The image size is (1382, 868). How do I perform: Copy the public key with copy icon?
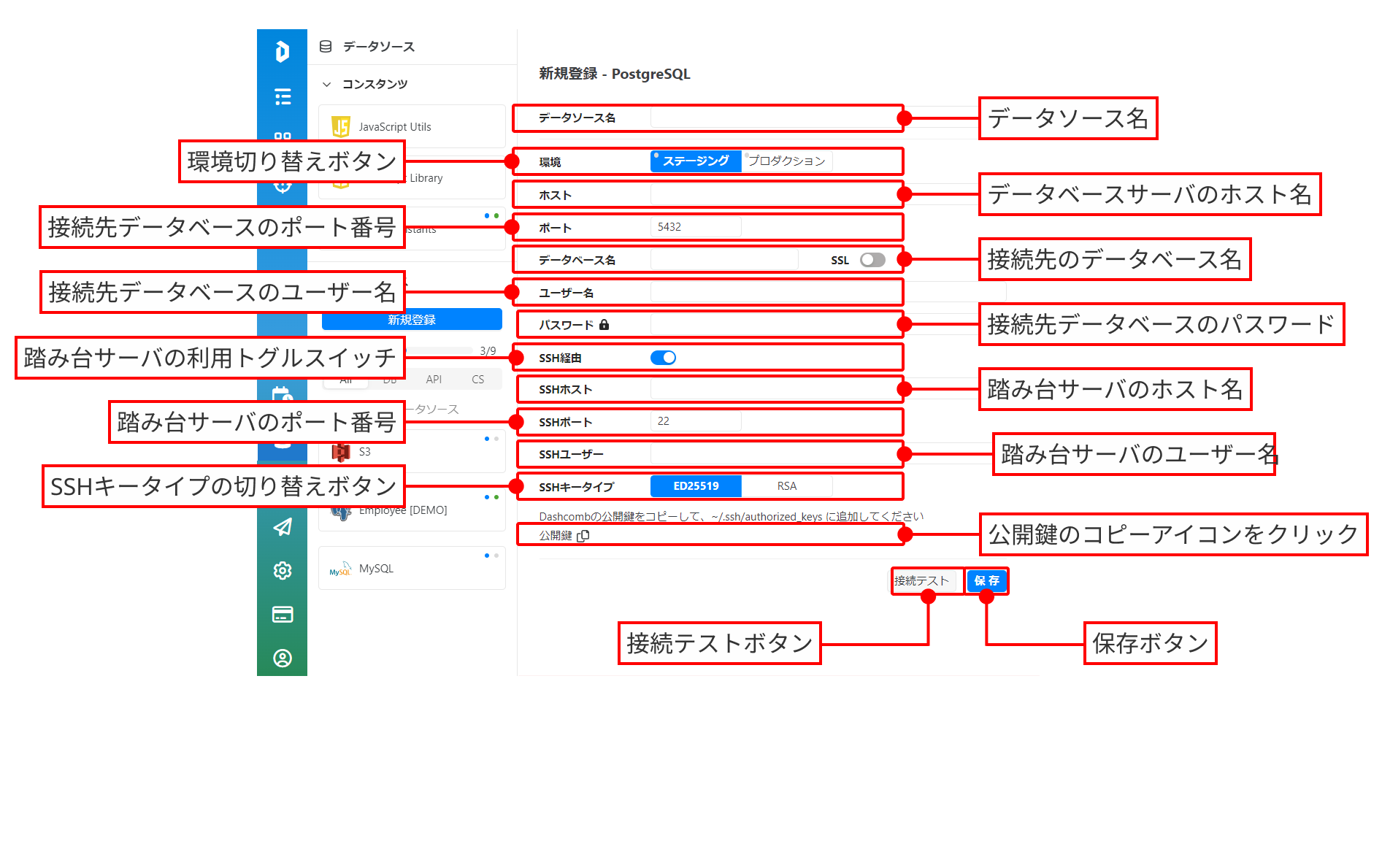coord(583,536)
